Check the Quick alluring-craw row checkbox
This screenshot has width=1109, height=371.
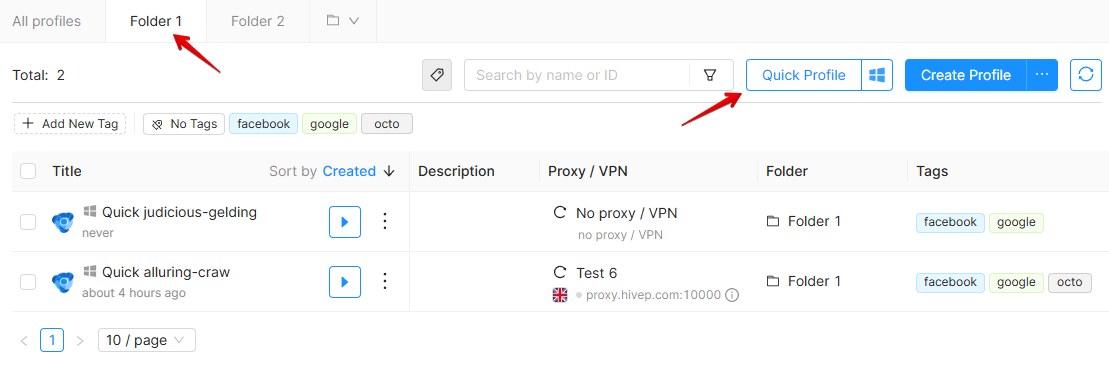click(28, 282)
